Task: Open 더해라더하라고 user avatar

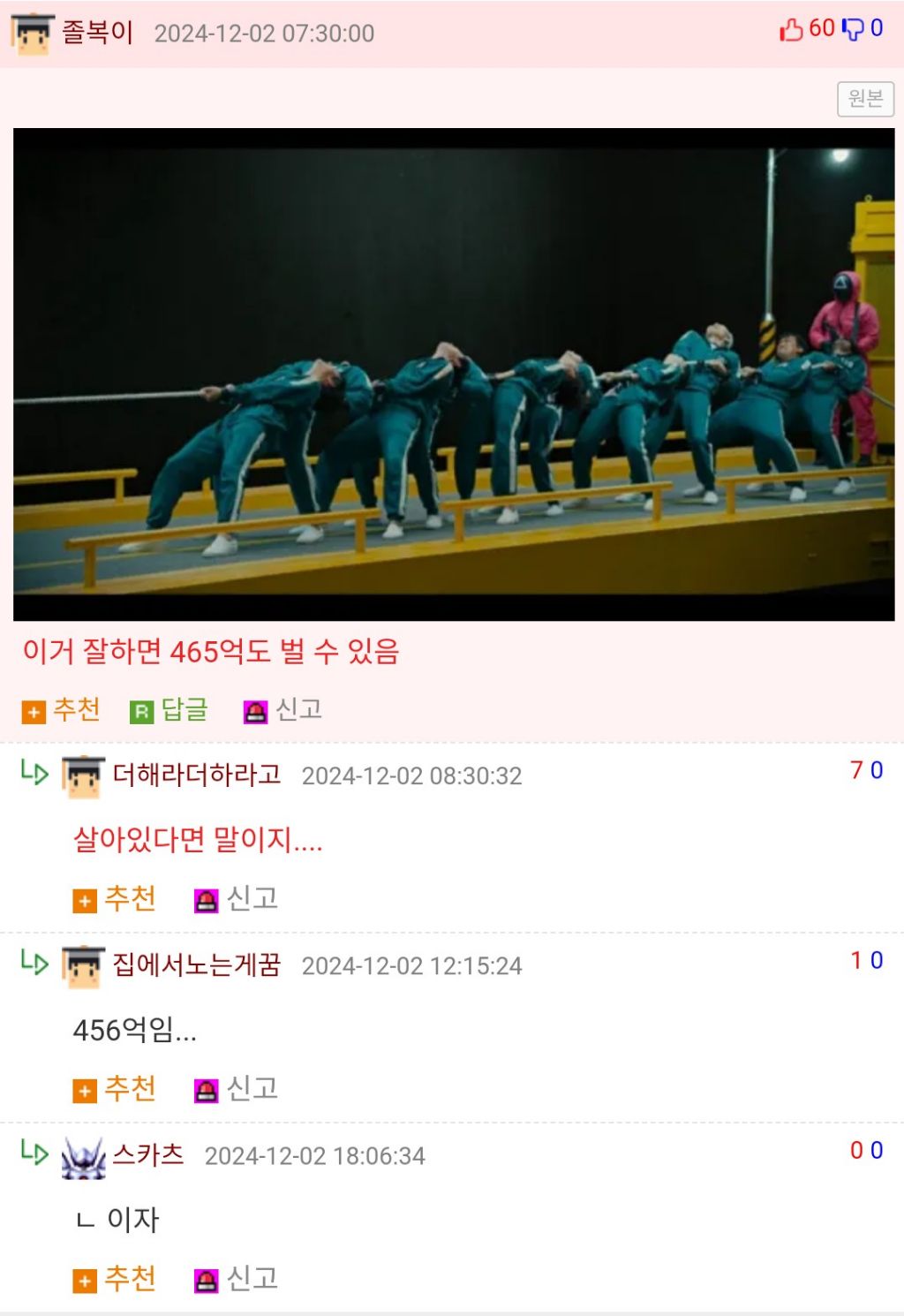Action: point(84,777)
